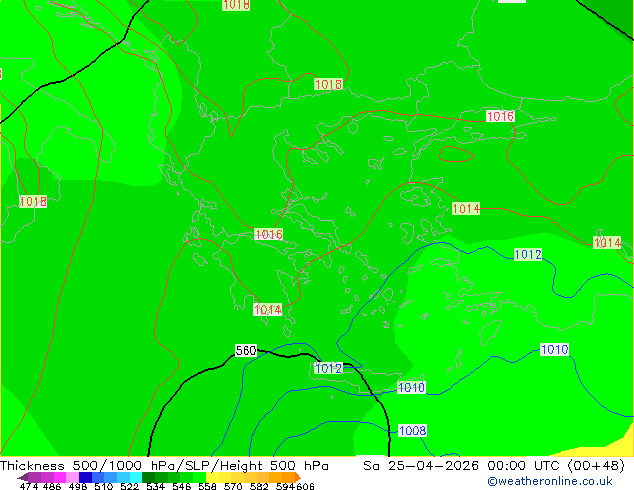
Task: Select legend value 522
Action: coord(129,486)
